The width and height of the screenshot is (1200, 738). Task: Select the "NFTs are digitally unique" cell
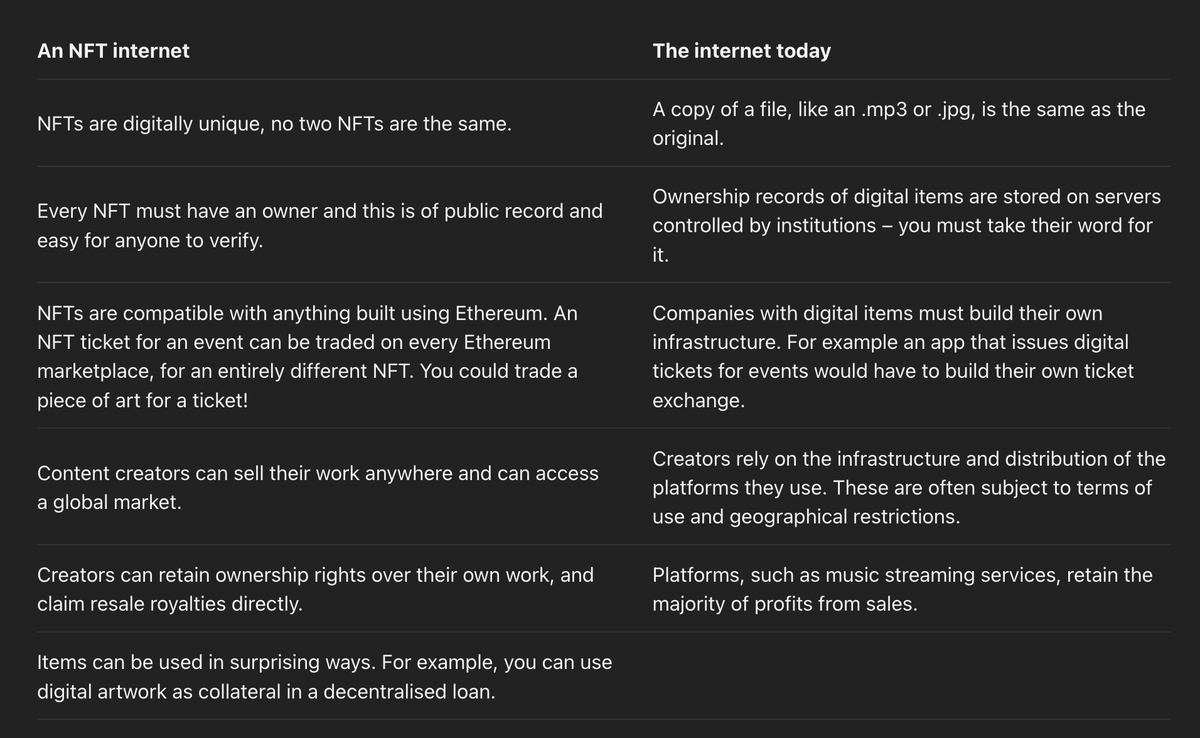tap(274, 125)
